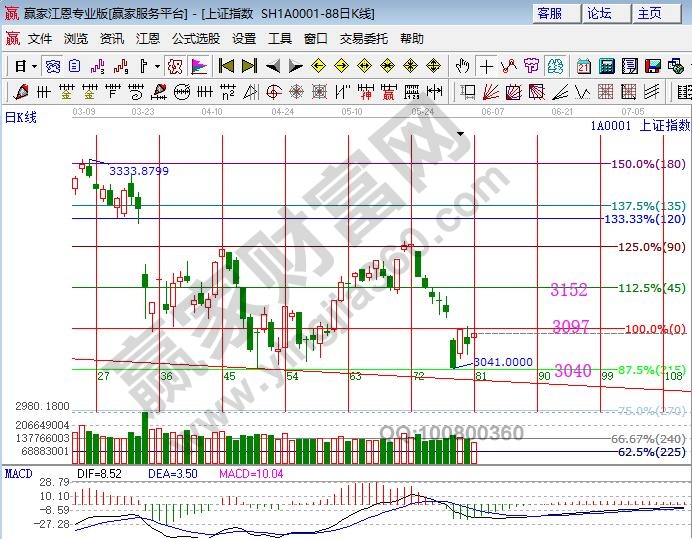The width and height of the screenshot is (692, 539).
Task: Open the 交易委托 menu
Action: coord(363,38)
